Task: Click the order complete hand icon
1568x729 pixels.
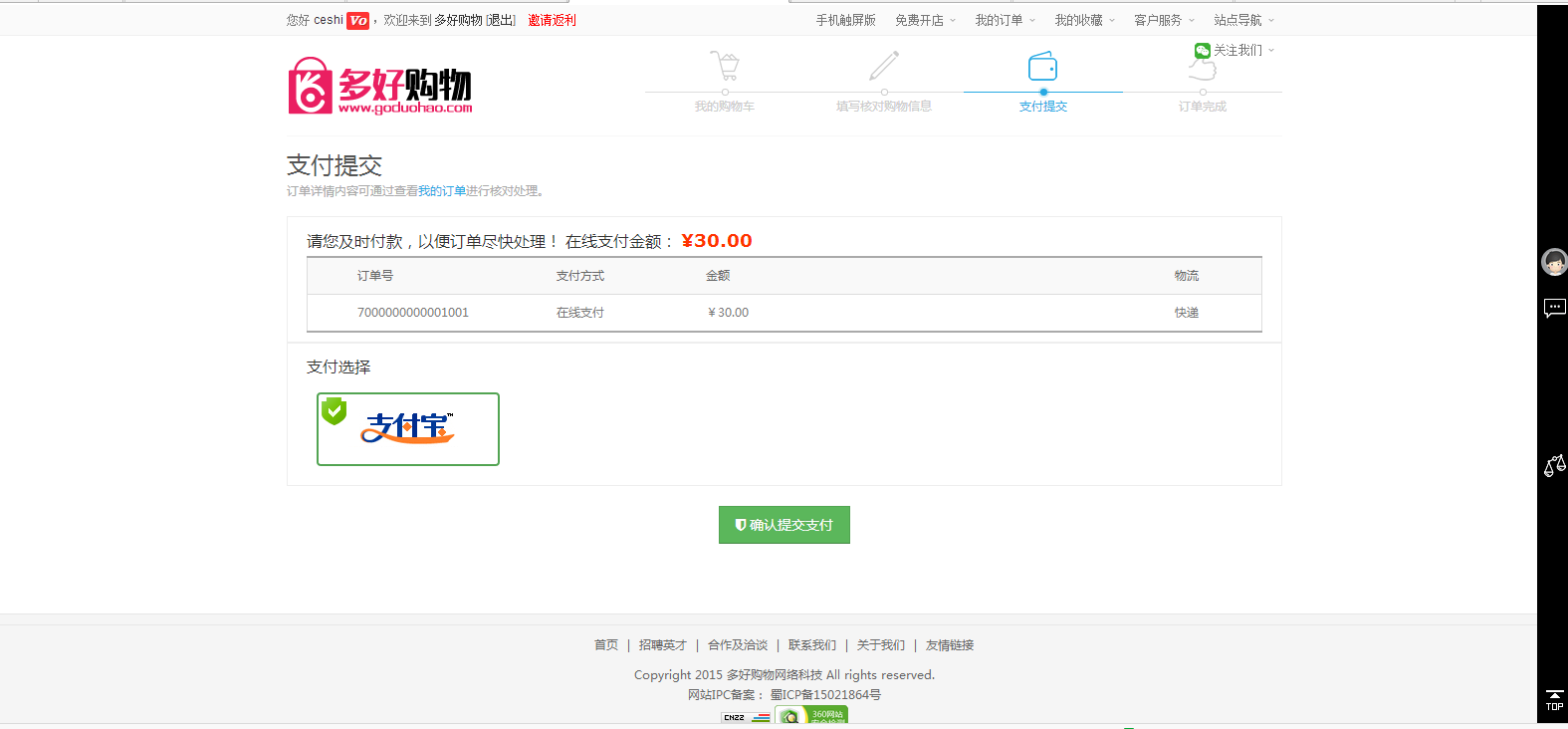Action: (x=1203, y=70)
